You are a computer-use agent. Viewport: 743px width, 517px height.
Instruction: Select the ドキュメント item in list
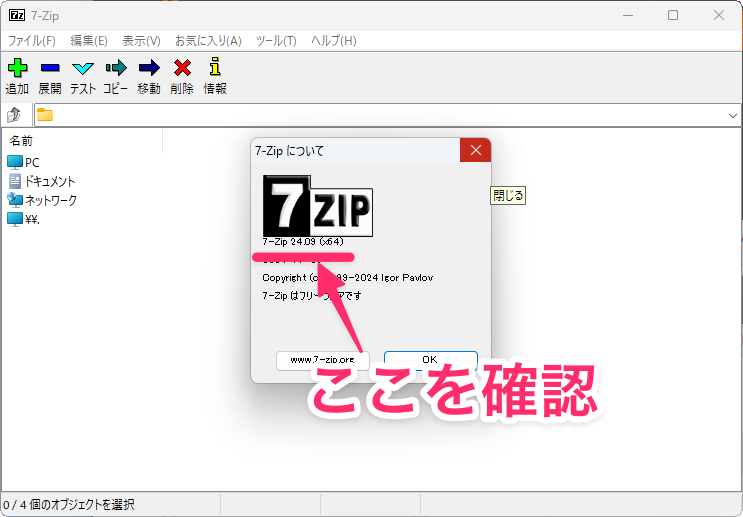tap(50, 181)
